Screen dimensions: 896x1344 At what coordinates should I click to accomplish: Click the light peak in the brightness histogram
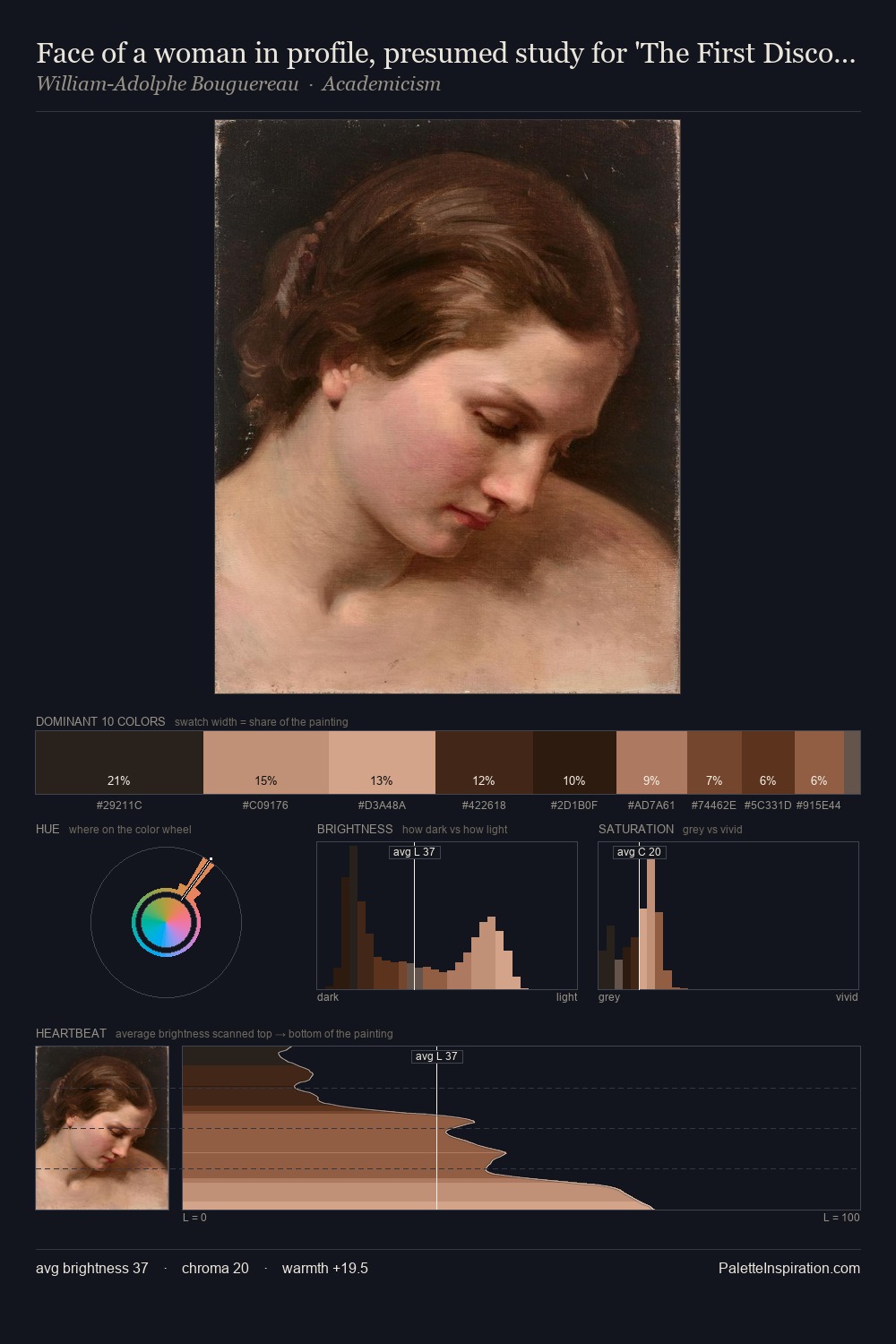(492, 953)
